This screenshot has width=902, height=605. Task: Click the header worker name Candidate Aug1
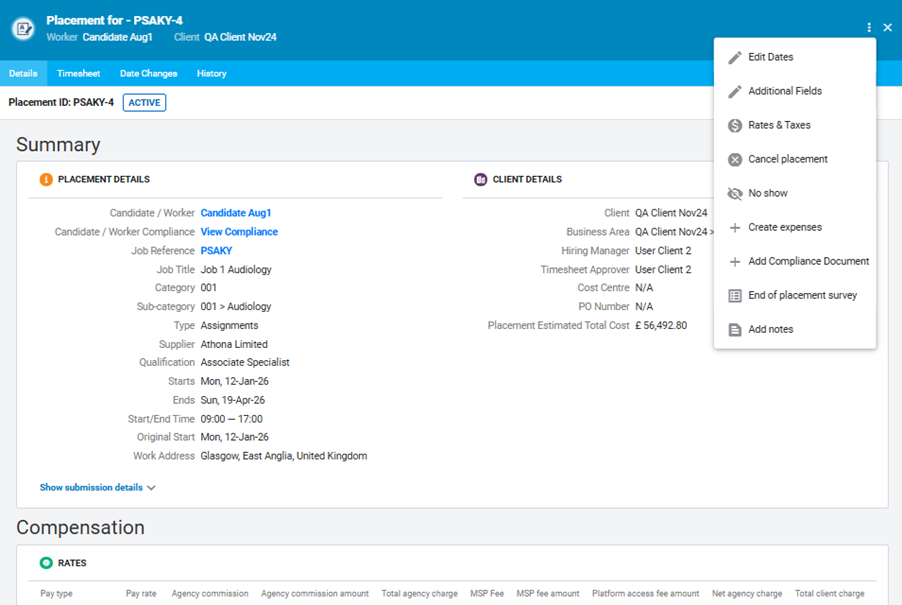117,37
